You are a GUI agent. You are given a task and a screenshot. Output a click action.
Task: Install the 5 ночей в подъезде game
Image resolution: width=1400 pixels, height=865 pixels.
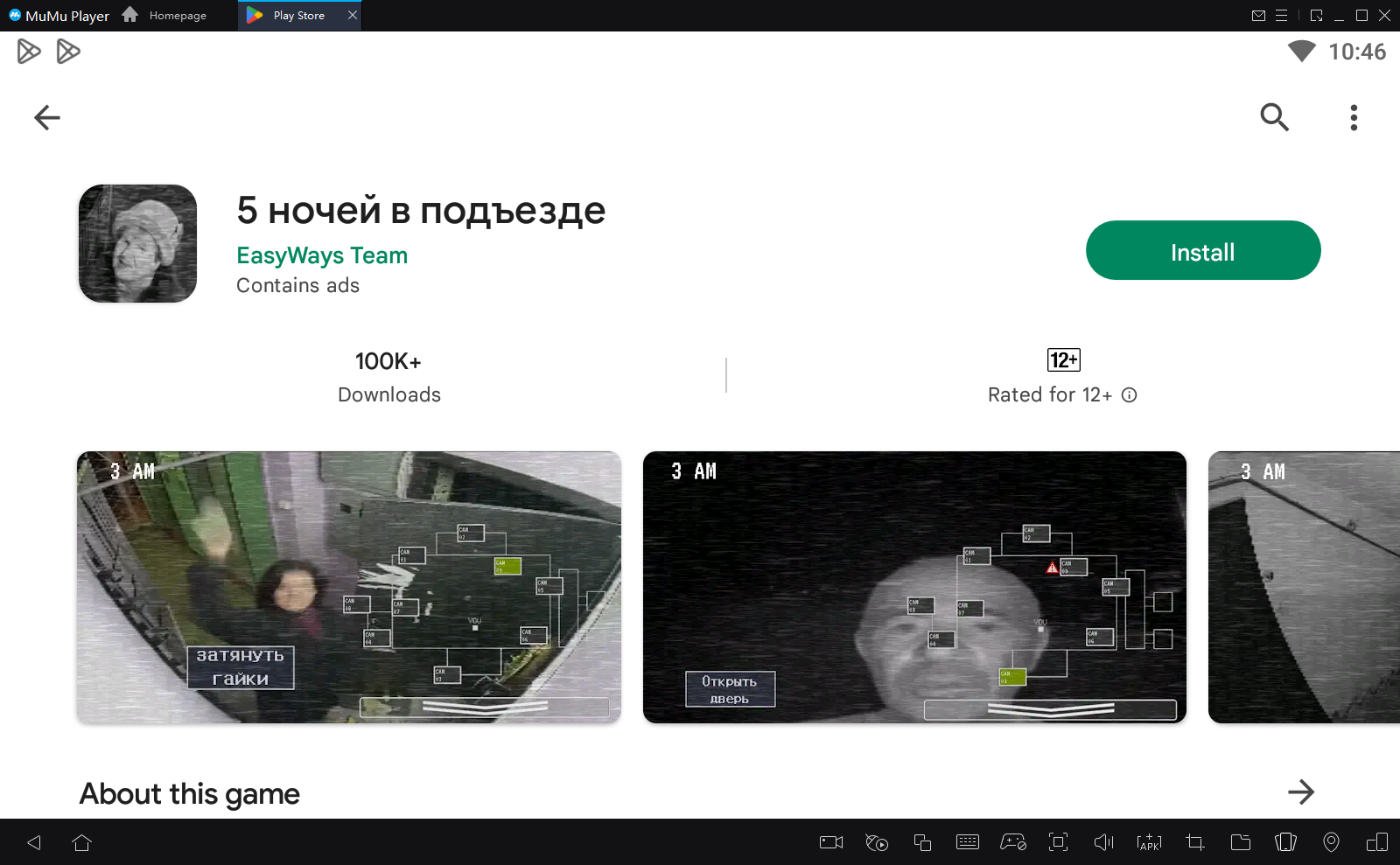point(1202,251)
